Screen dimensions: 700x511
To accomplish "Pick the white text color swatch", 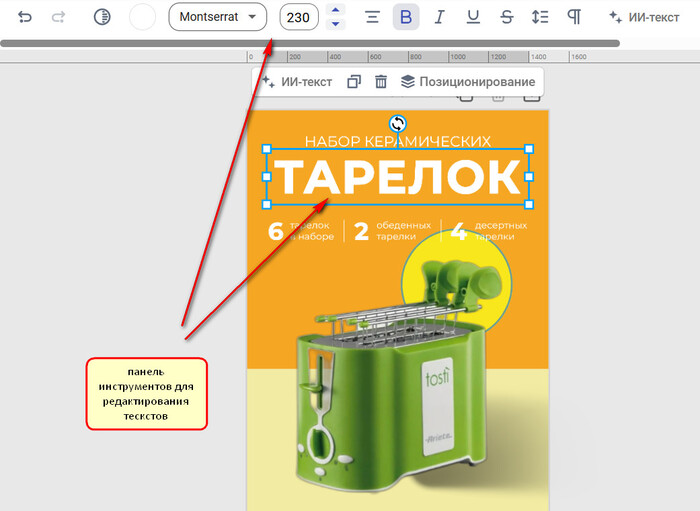I will tap(143, 17).
